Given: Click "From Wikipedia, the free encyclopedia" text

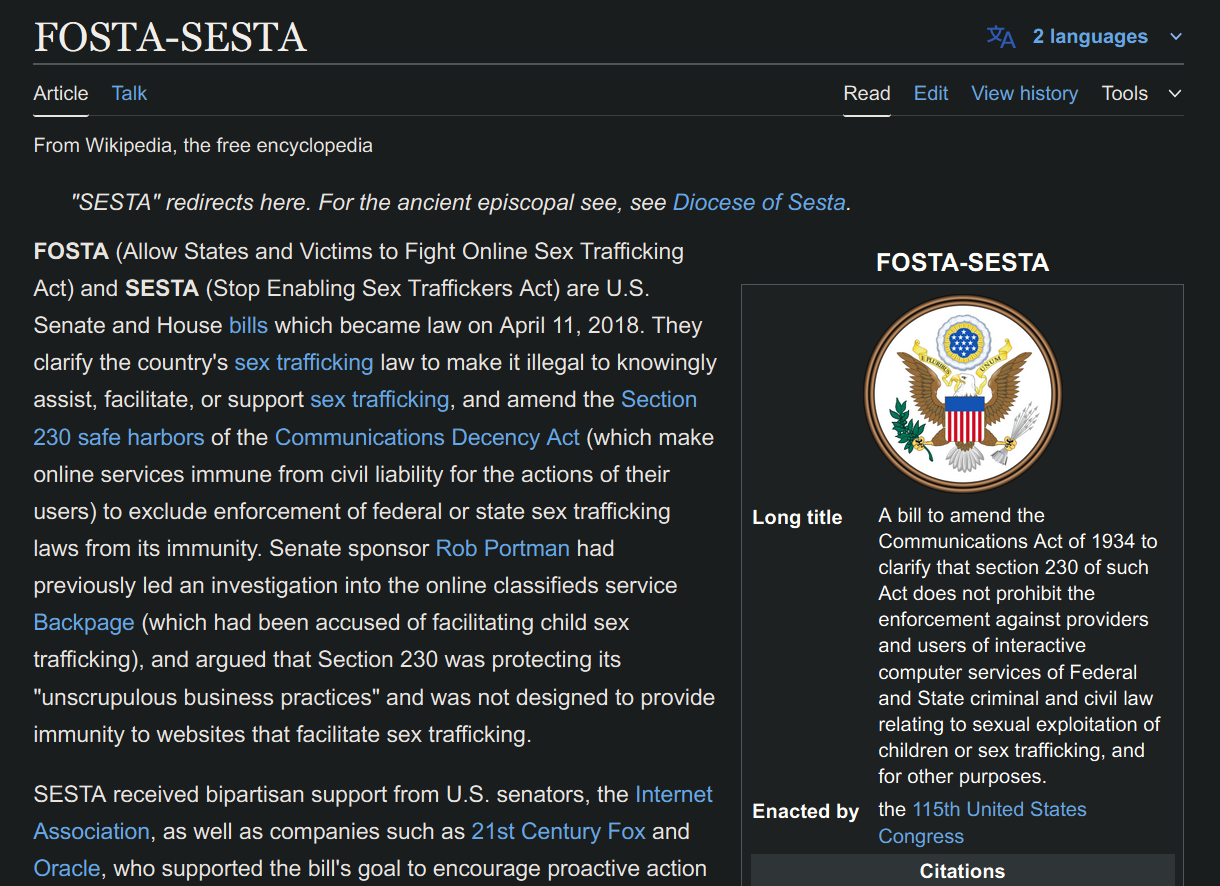Looking at the screenshot, I should 203,145.
